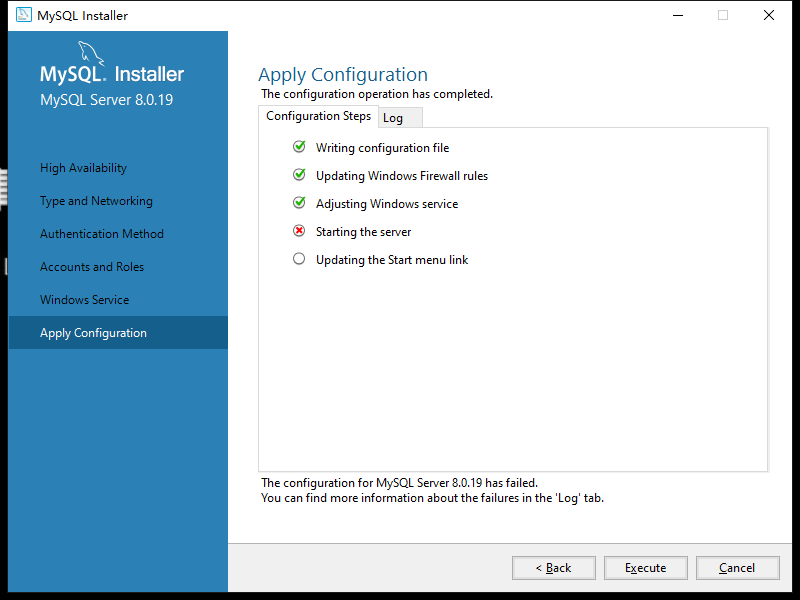Click the 'Writing configuration file' step text
The height and width of the screenshot is (600, 800).
pos(382,148)
